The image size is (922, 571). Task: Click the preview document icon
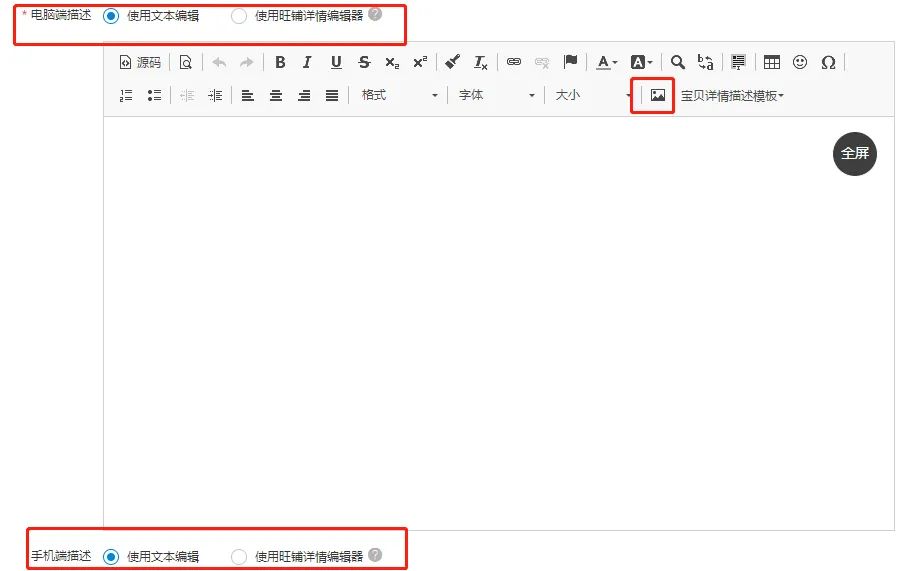tap(186, 62)
